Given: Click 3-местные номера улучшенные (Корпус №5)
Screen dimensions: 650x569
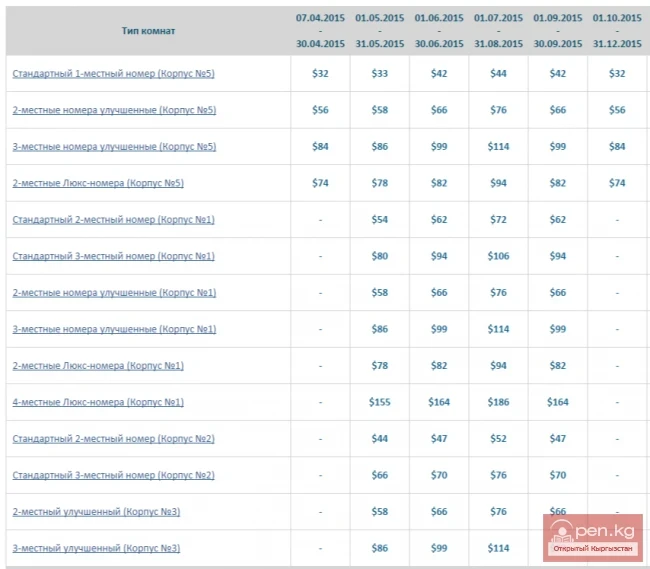Looking at the screenshot, I should click(x=114, y=147).
